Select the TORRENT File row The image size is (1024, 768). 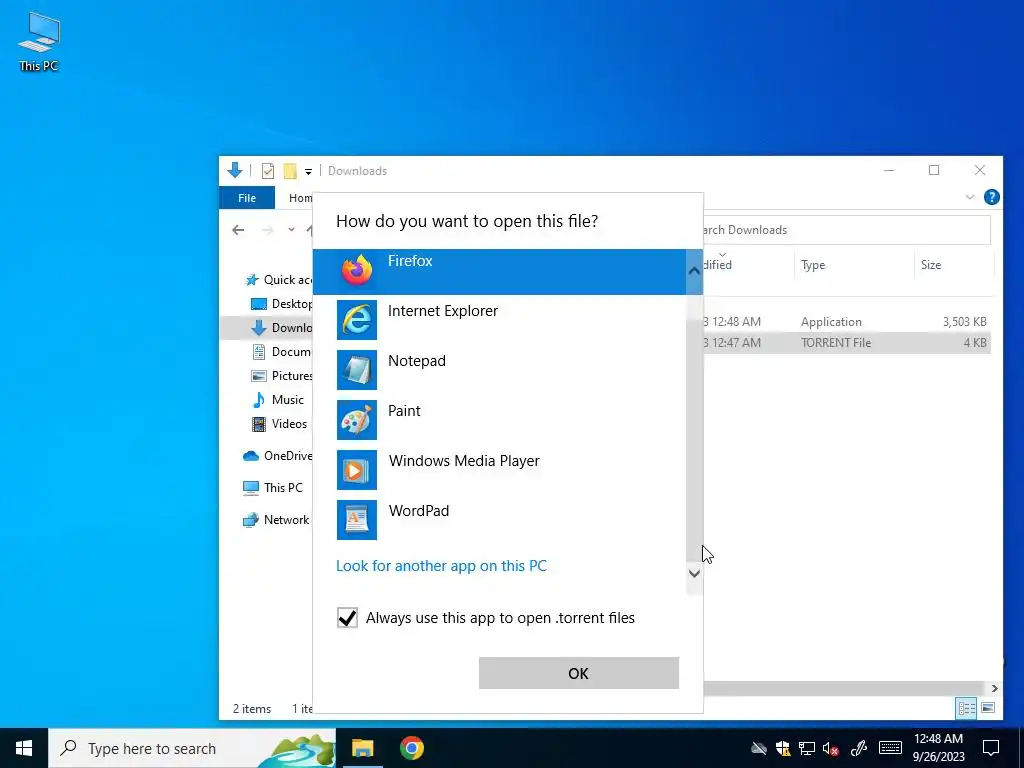[x=847, y=343]
